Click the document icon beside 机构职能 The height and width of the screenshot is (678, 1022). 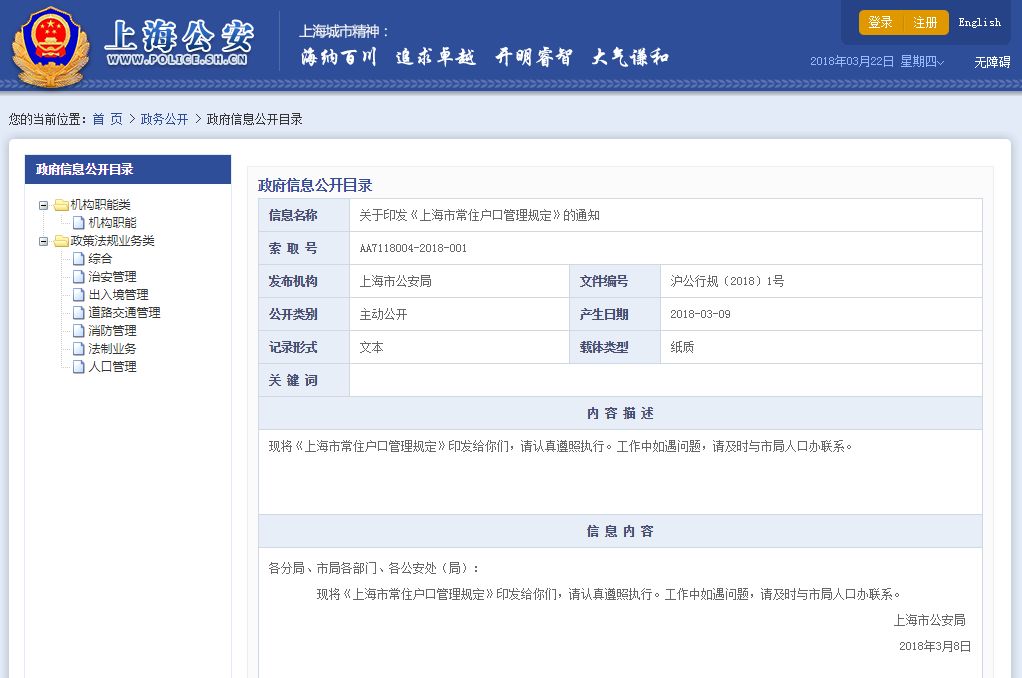(x=79, y=223)
